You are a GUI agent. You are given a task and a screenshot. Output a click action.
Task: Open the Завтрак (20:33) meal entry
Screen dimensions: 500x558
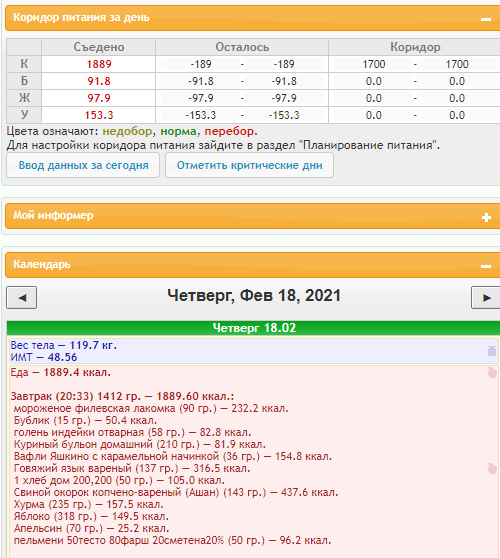[x=122, y=396]
